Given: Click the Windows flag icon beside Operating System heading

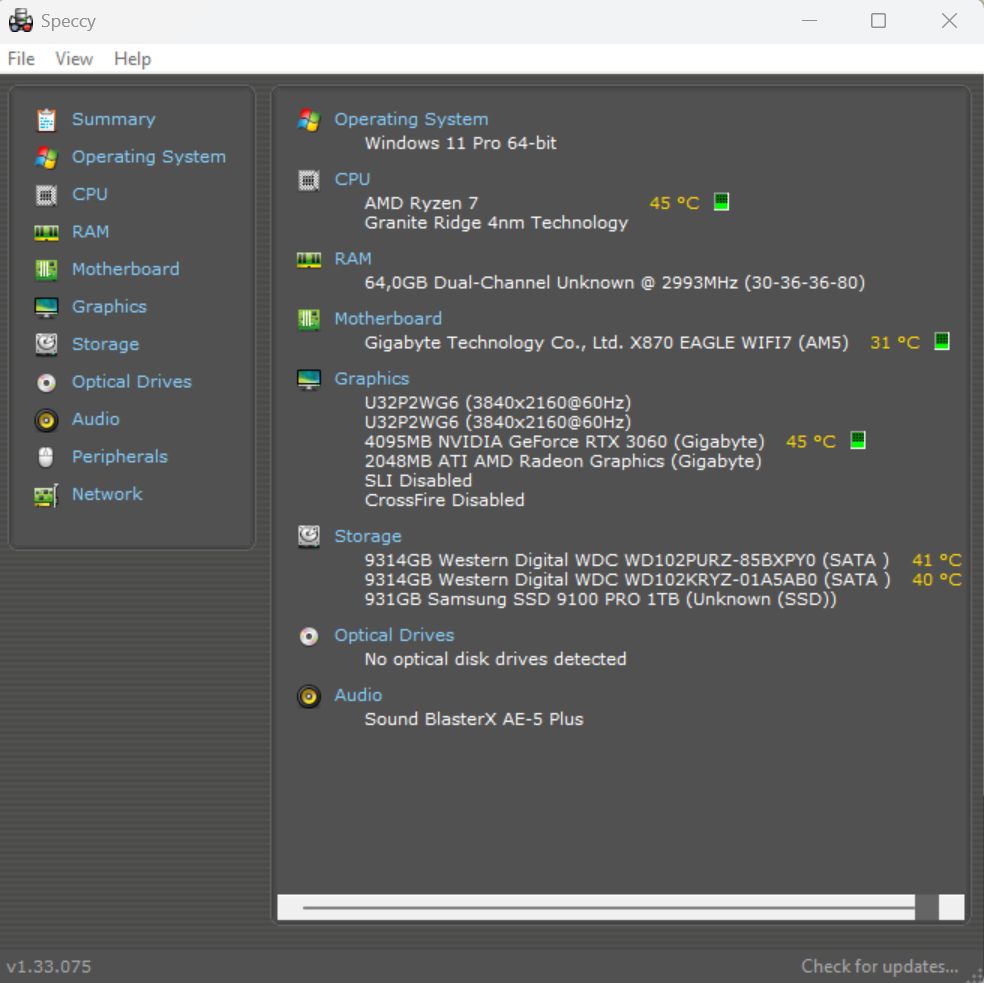Looking at the screenshot, I should click(309, 119).
